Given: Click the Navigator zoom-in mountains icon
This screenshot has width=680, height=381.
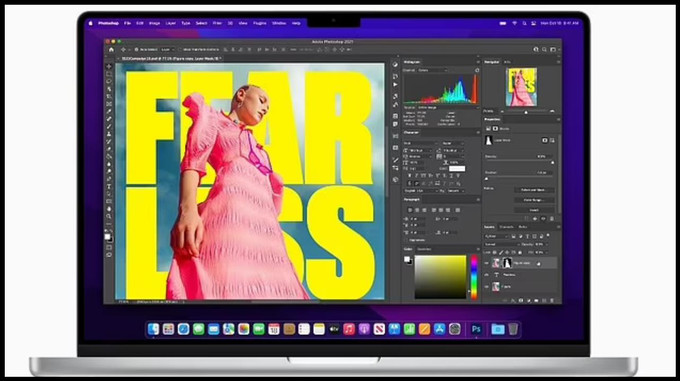Looking at the screenshot, I should [x=552, y=111].
